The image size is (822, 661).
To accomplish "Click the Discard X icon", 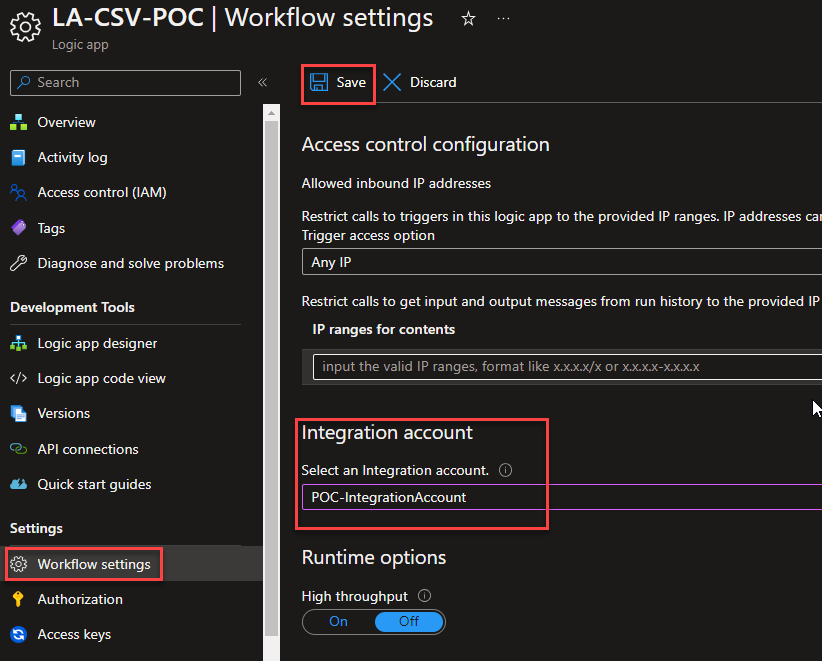I will (392, 82).
